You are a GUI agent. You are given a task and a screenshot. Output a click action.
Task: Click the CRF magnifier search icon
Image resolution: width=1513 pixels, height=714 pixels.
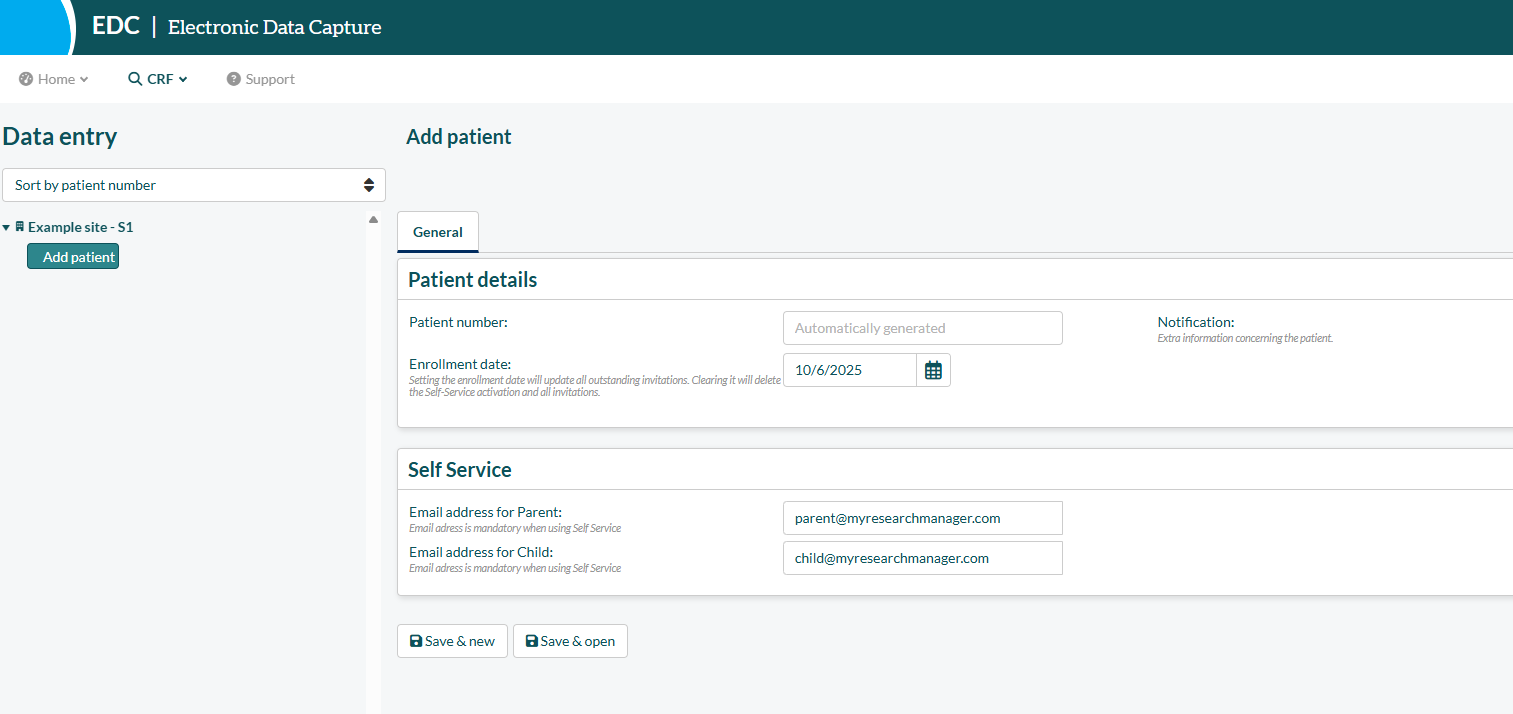click(135, 79)
